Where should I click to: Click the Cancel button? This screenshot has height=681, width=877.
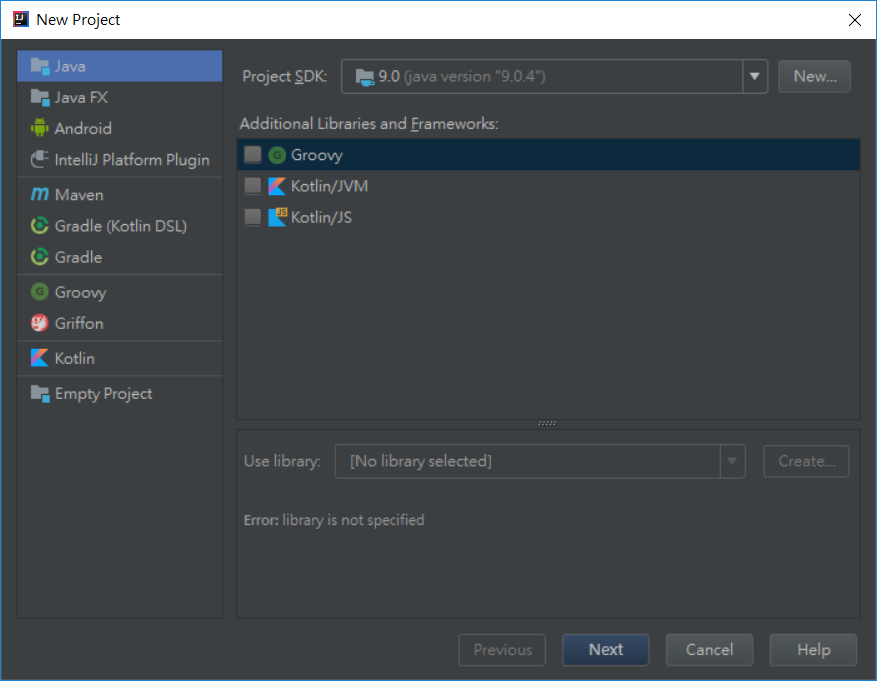pos(709,650)
